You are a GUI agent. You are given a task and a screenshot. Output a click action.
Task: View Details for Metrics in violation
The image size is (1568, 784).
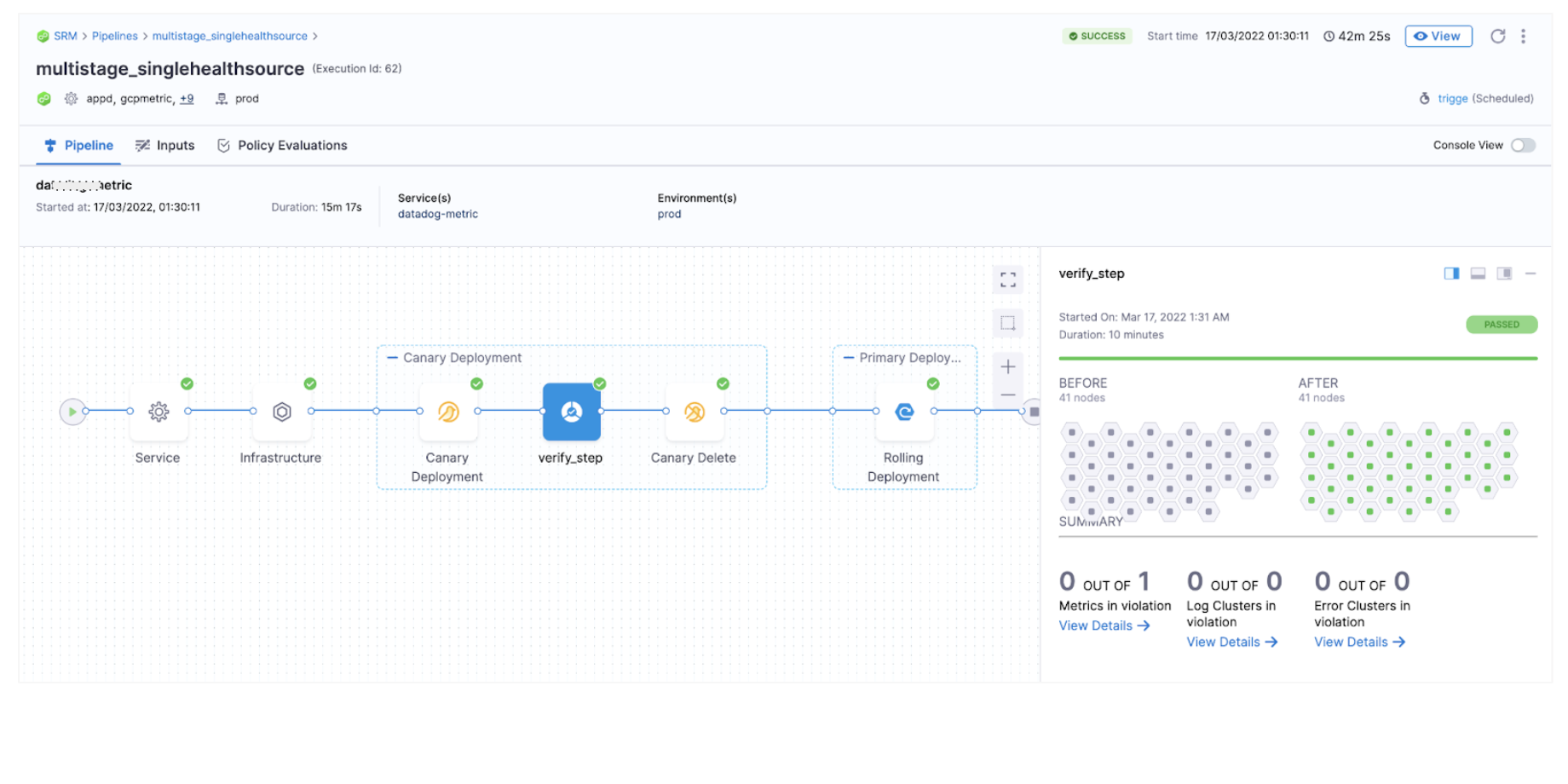[x=1104, y=625]
